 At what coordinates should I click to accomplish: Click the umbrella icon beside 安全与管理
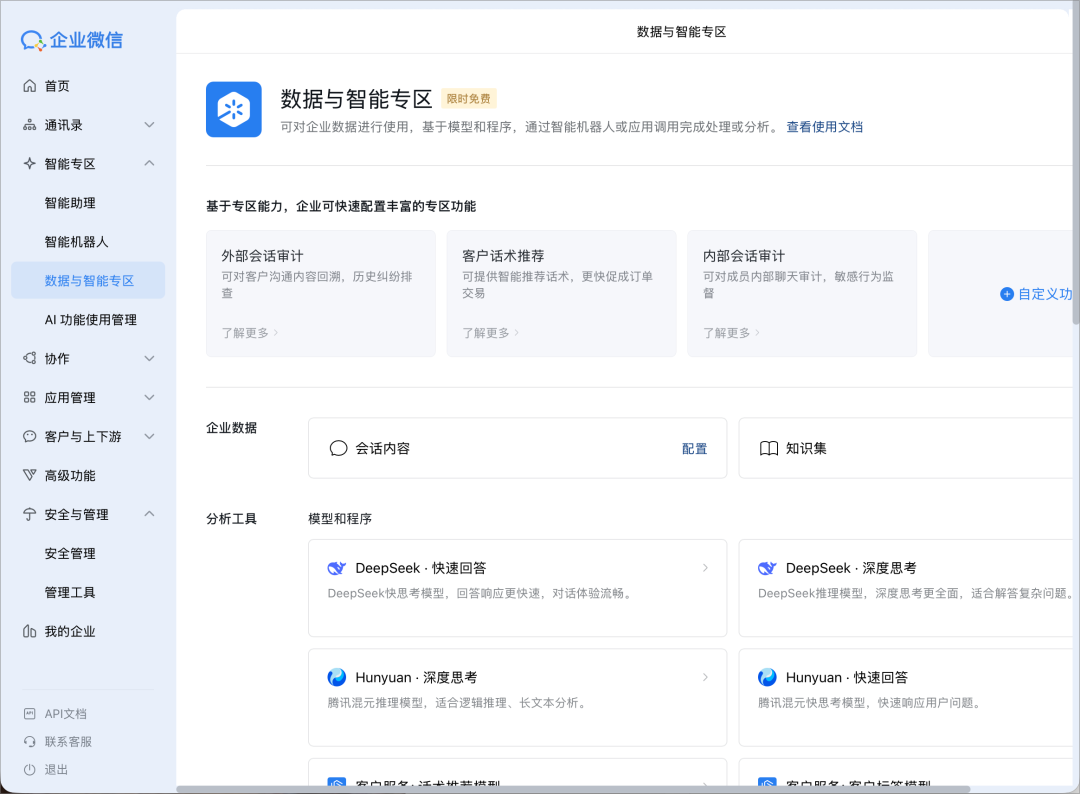coord(30,514)
